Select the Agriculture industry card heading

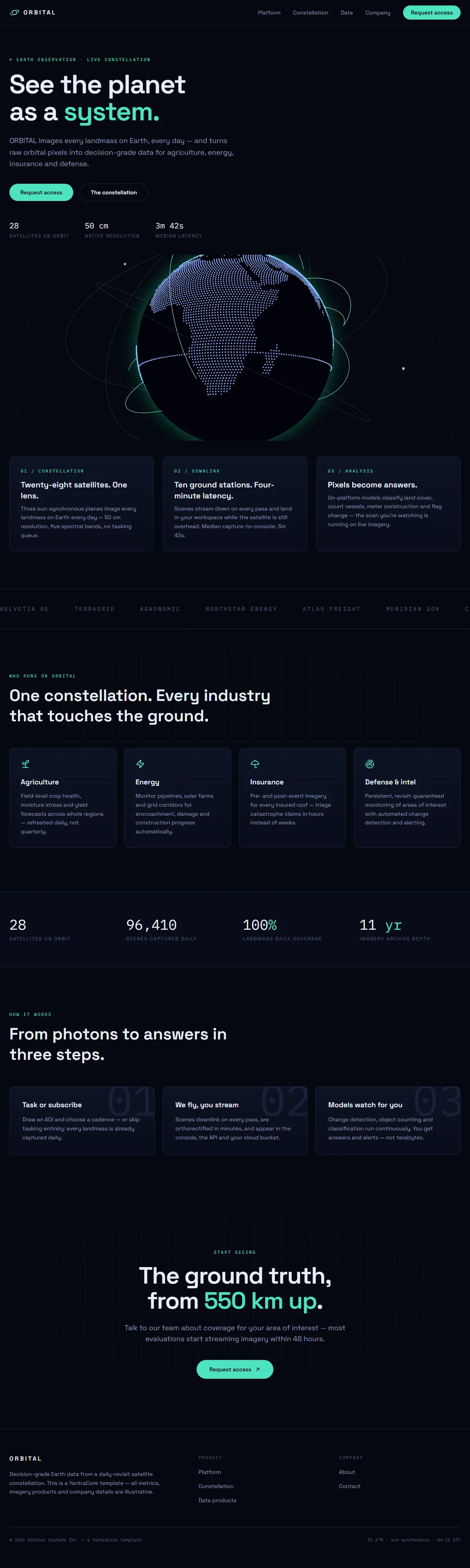(40, 782)
